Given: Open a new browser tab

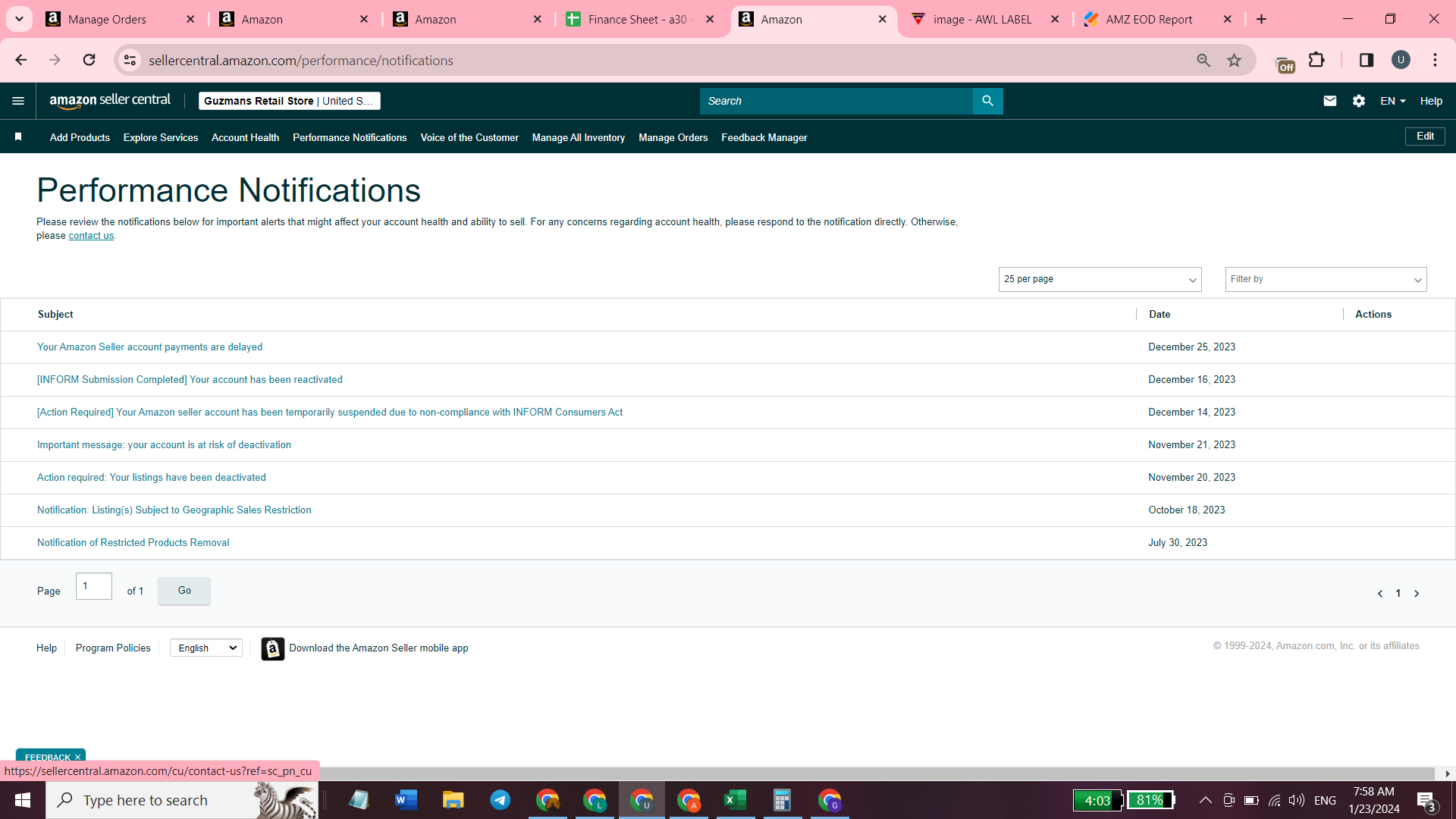Looking at the screenshot, I should point(1261,19).
